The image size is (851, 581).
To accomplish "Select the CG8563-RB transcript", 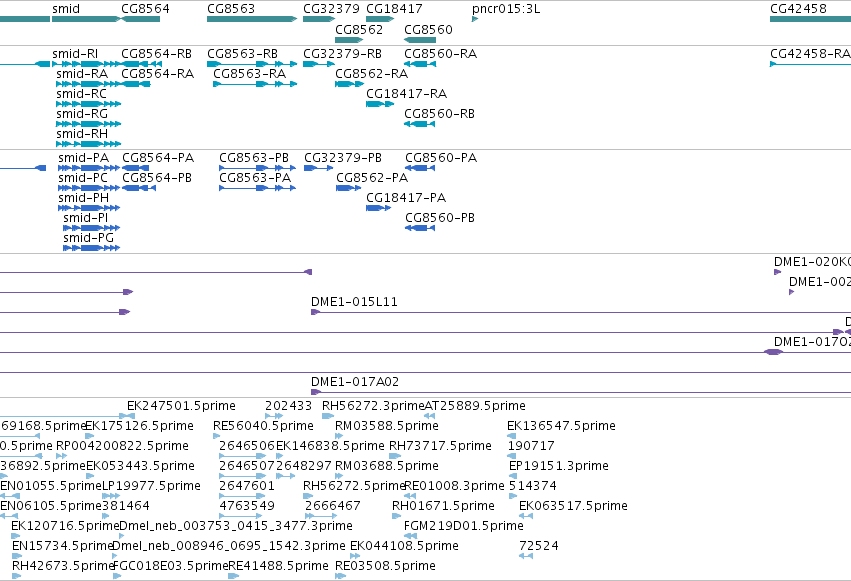I will [x=242, y=54].
